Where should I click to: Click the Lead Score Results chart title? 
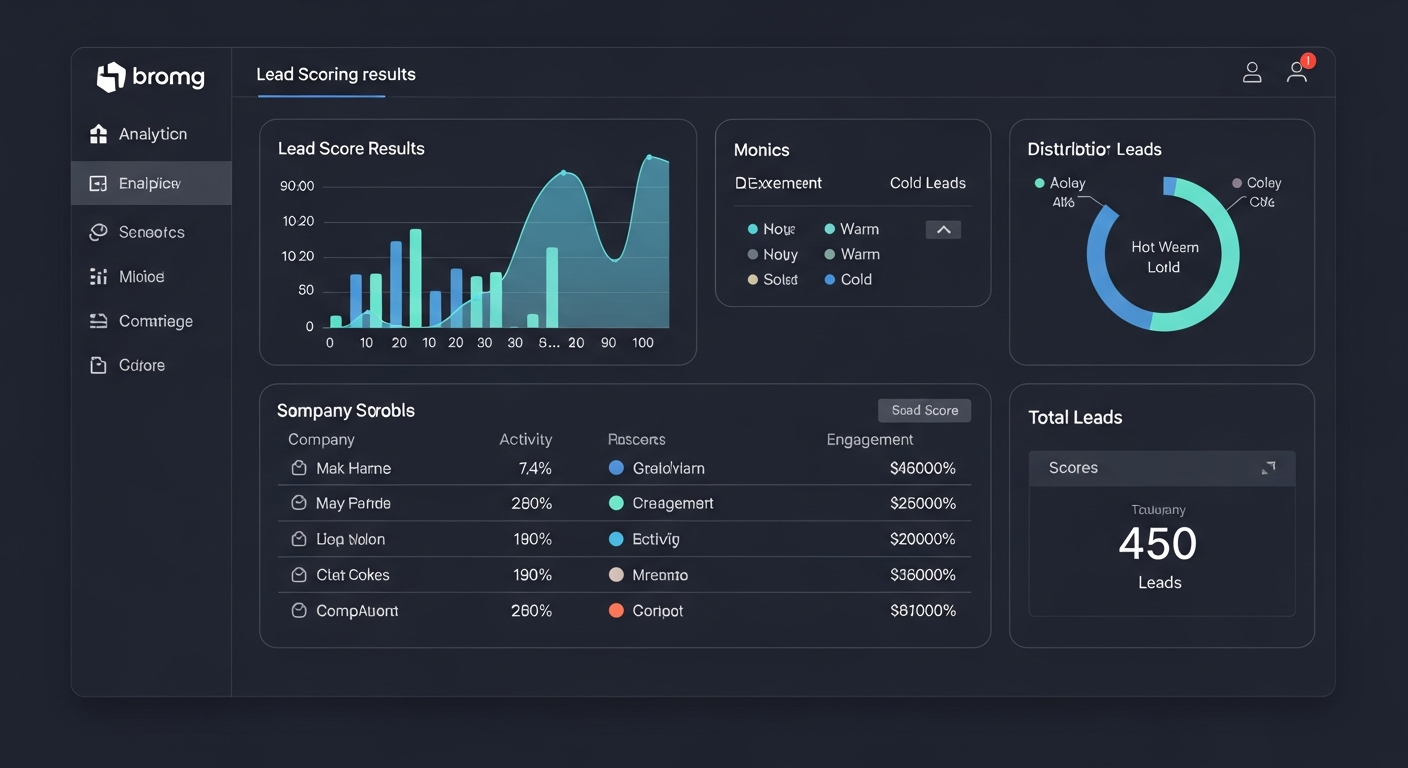(351, 149)
